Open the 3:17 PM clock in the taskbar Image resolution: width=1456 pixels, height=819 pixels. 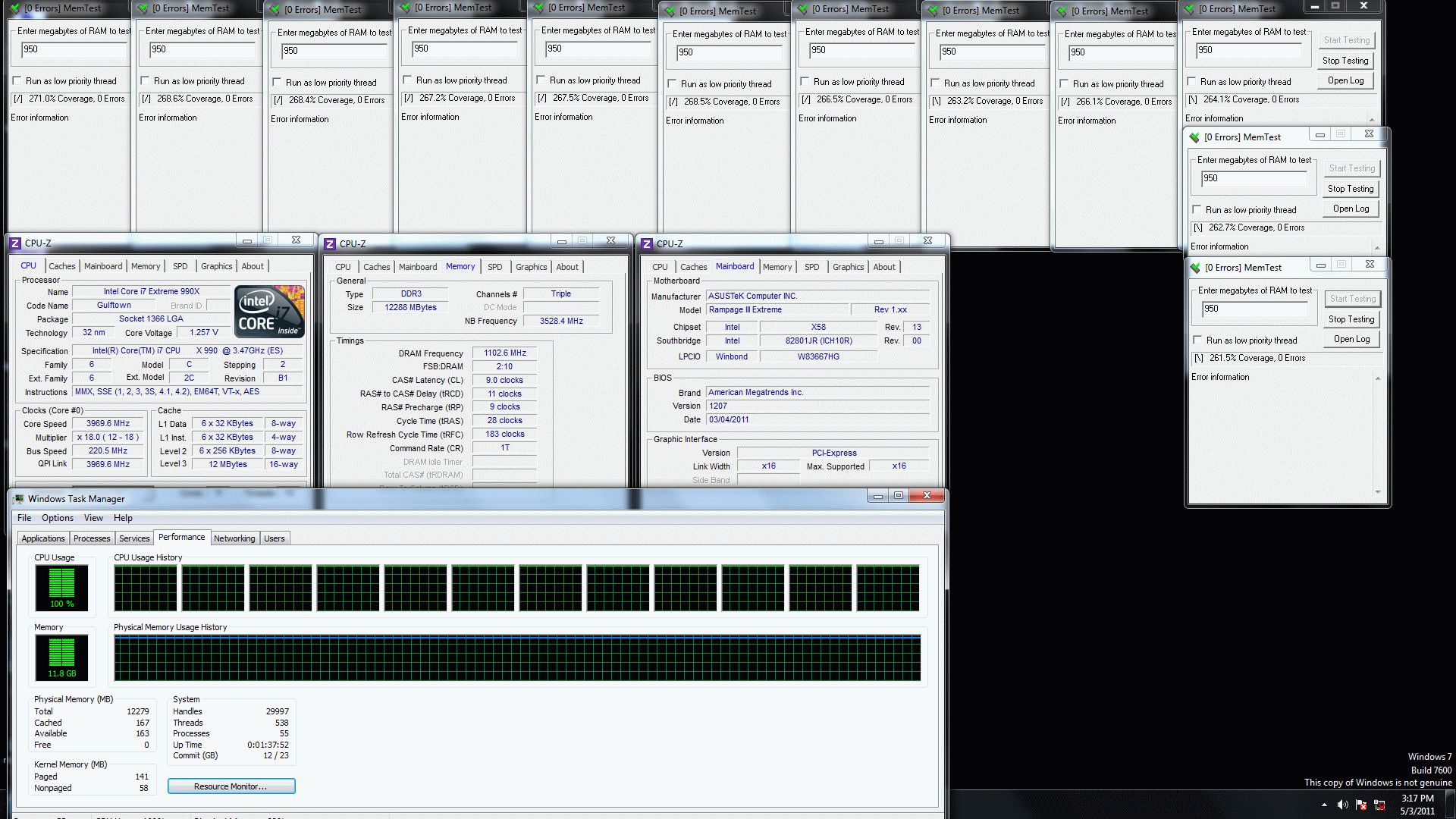tap(1417, 805)
